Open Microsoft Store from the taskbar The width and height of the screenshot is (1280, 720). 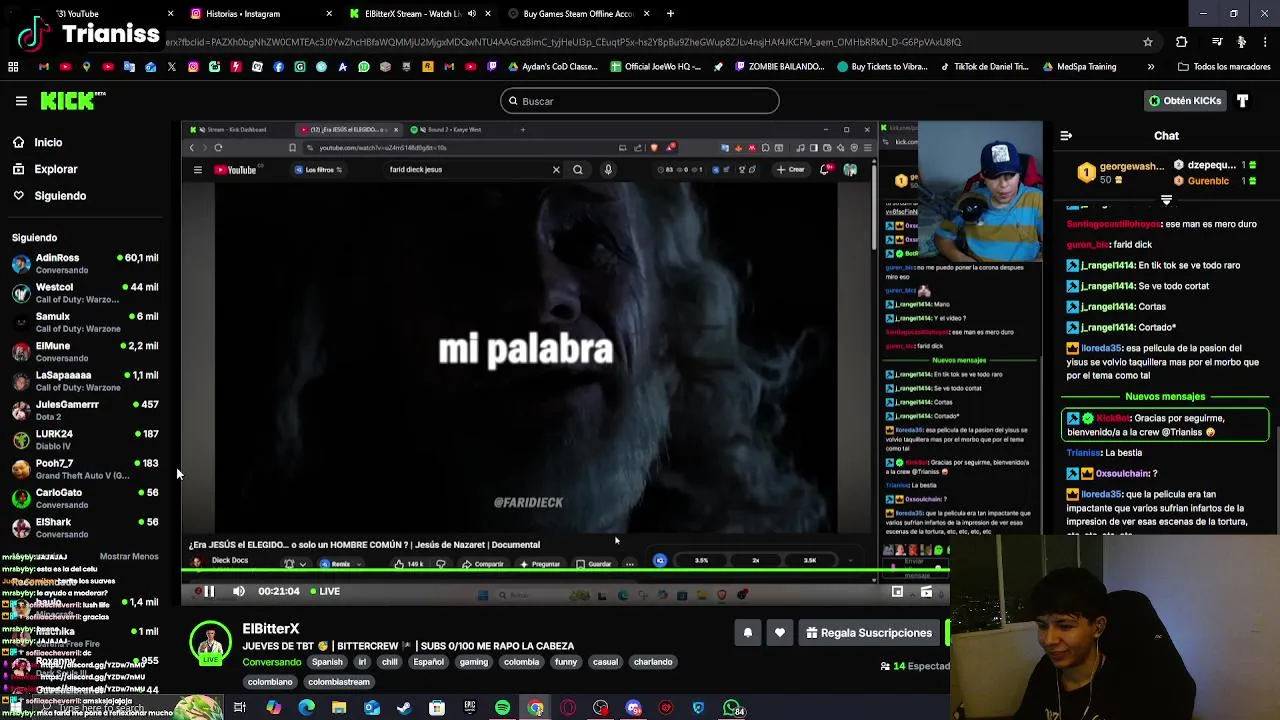(437, 708)
